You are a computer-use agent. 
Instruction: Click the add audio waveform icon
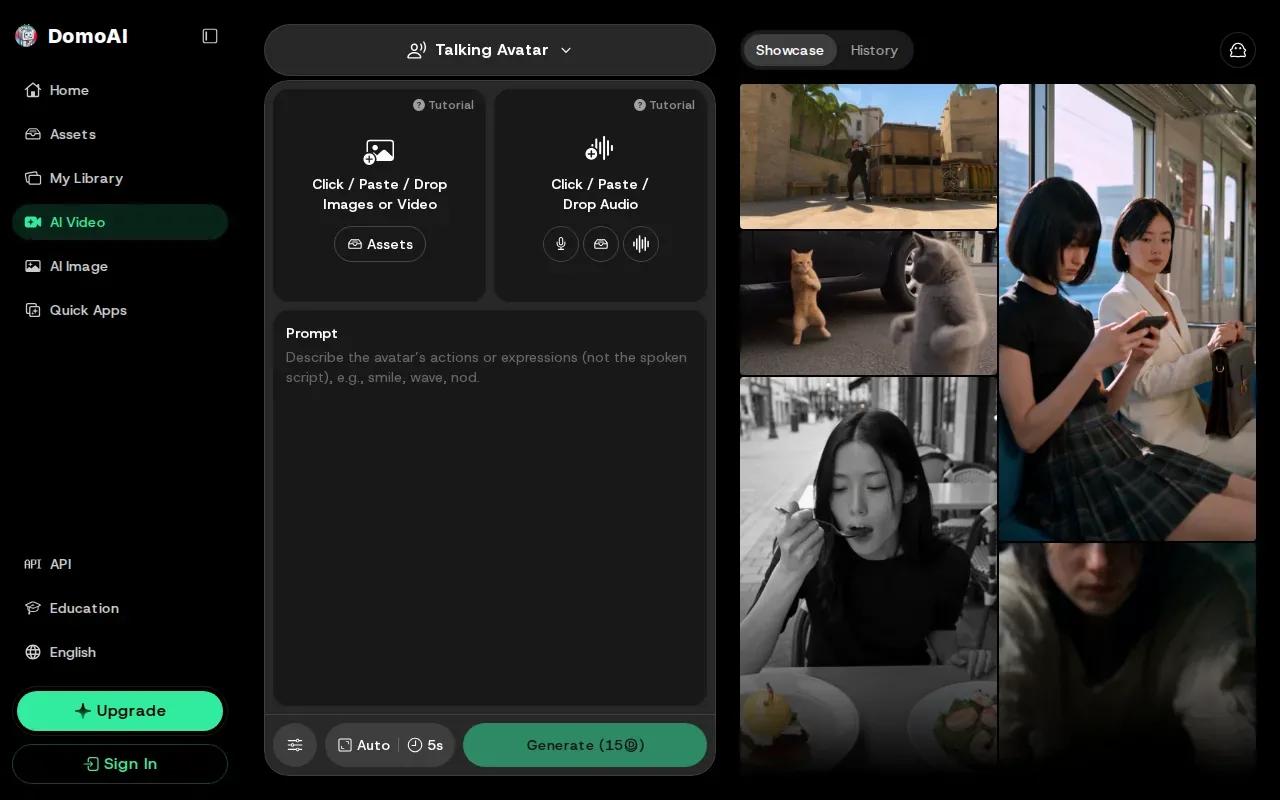click(x=599, y=149)
